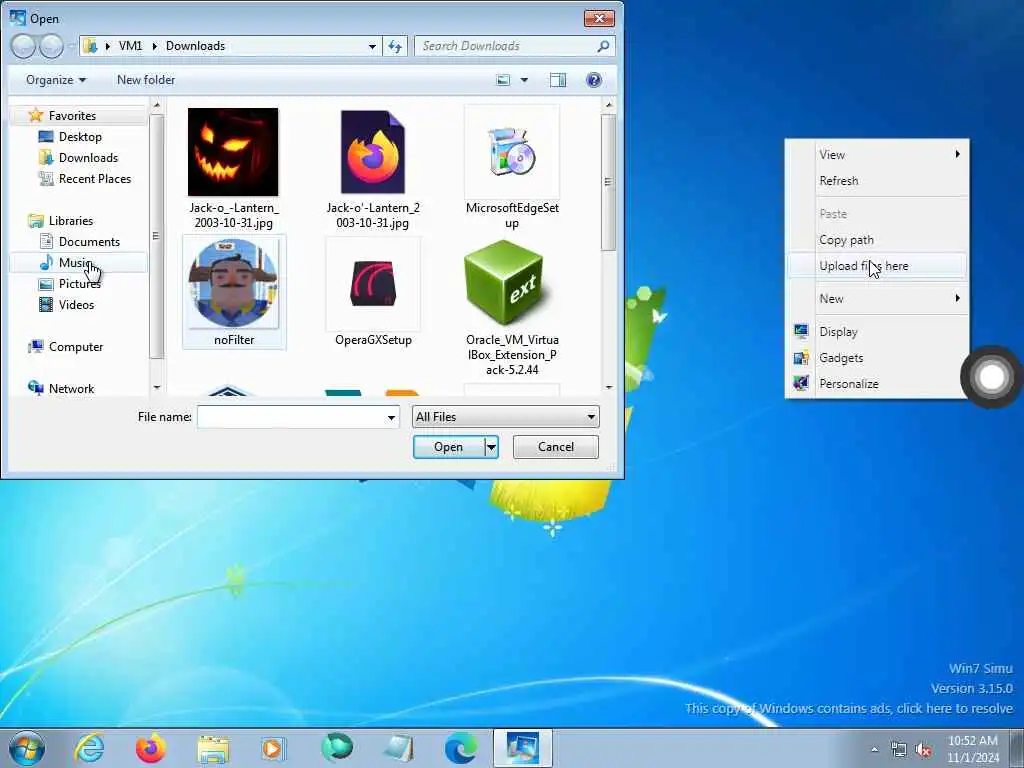
Task: Click into the File name field
Action: pyautogui.click(x=292, y=417)
